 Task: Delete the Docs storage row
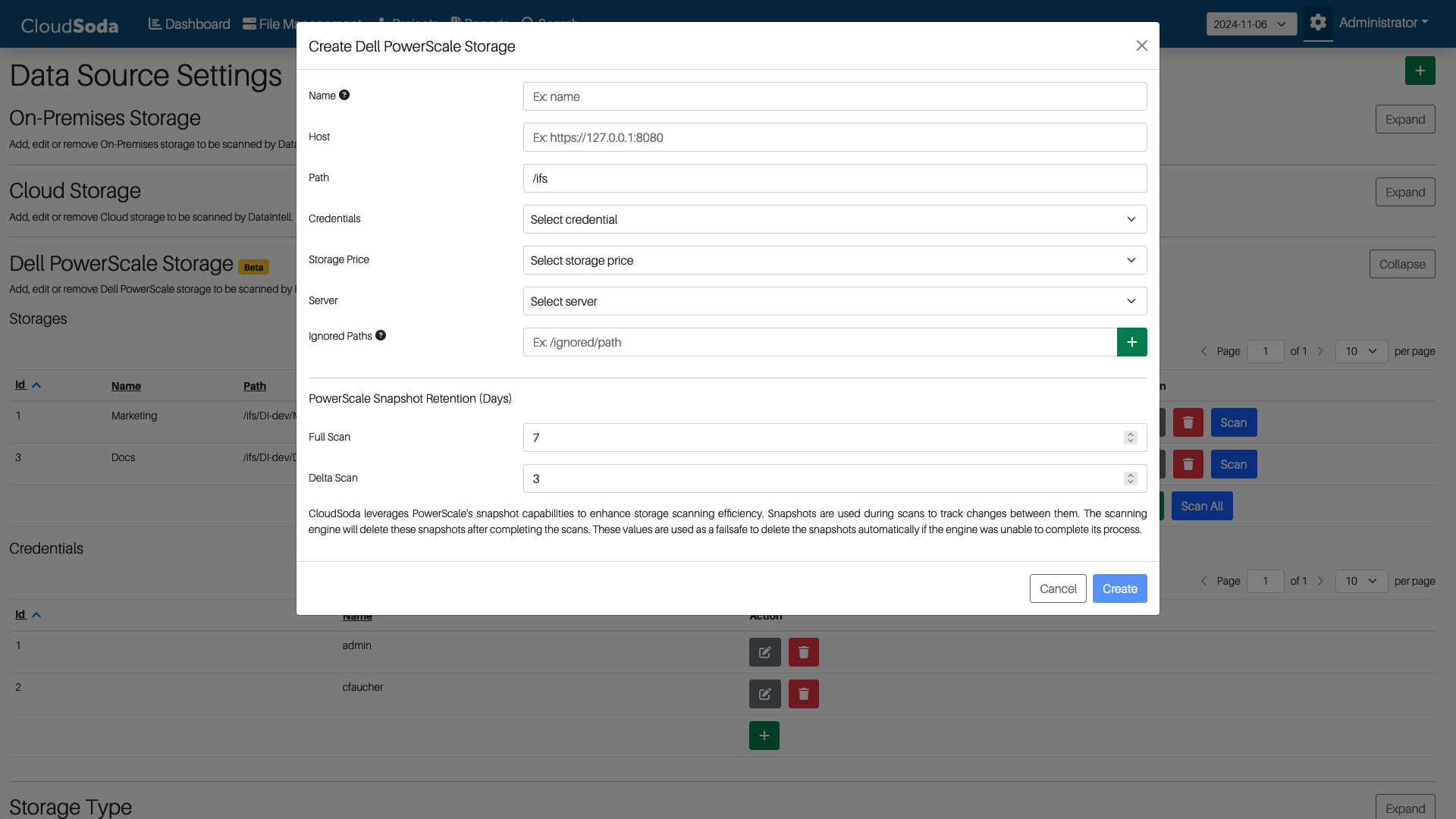point(1188,464)
